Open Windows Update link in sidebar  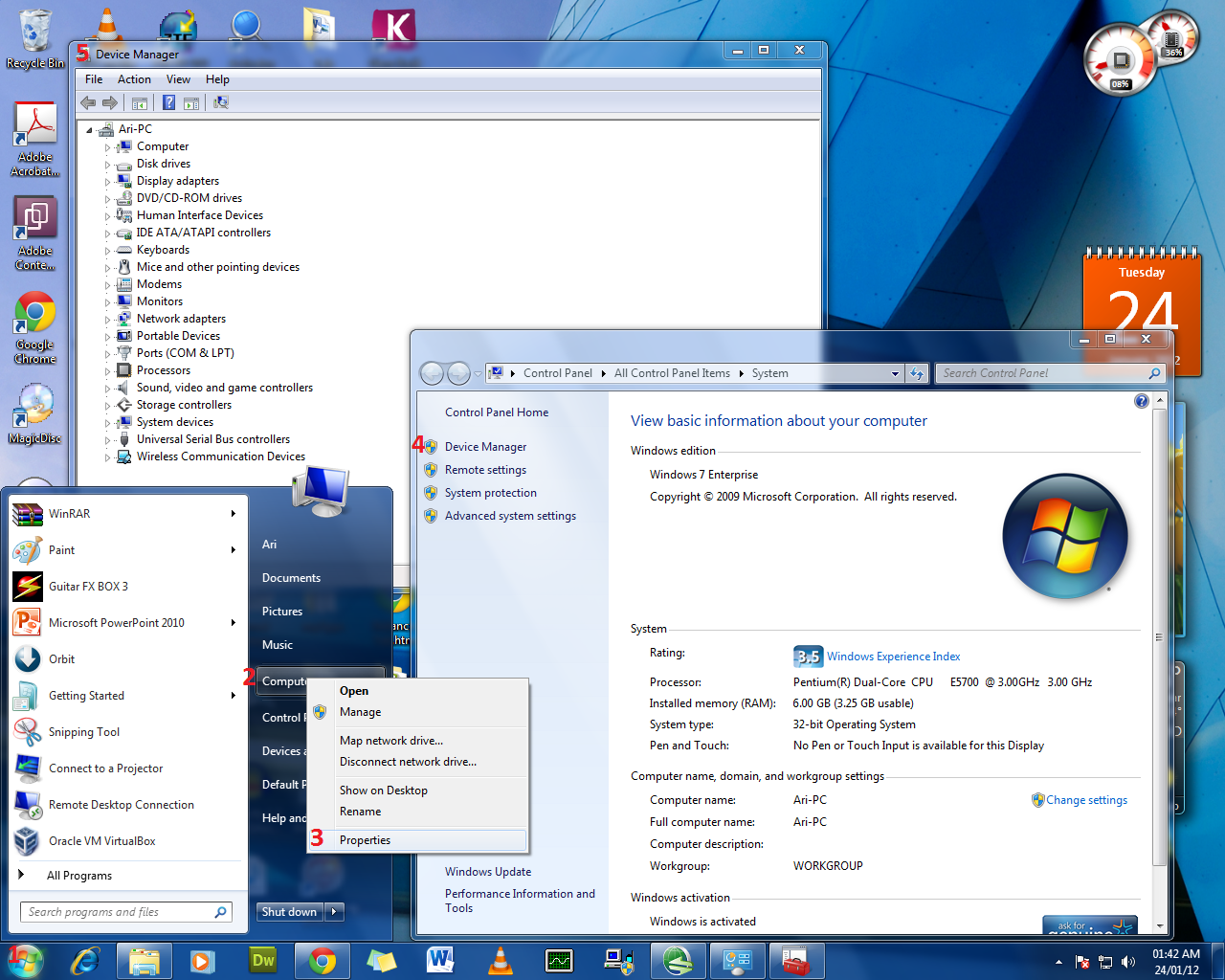tap(488, 872)
